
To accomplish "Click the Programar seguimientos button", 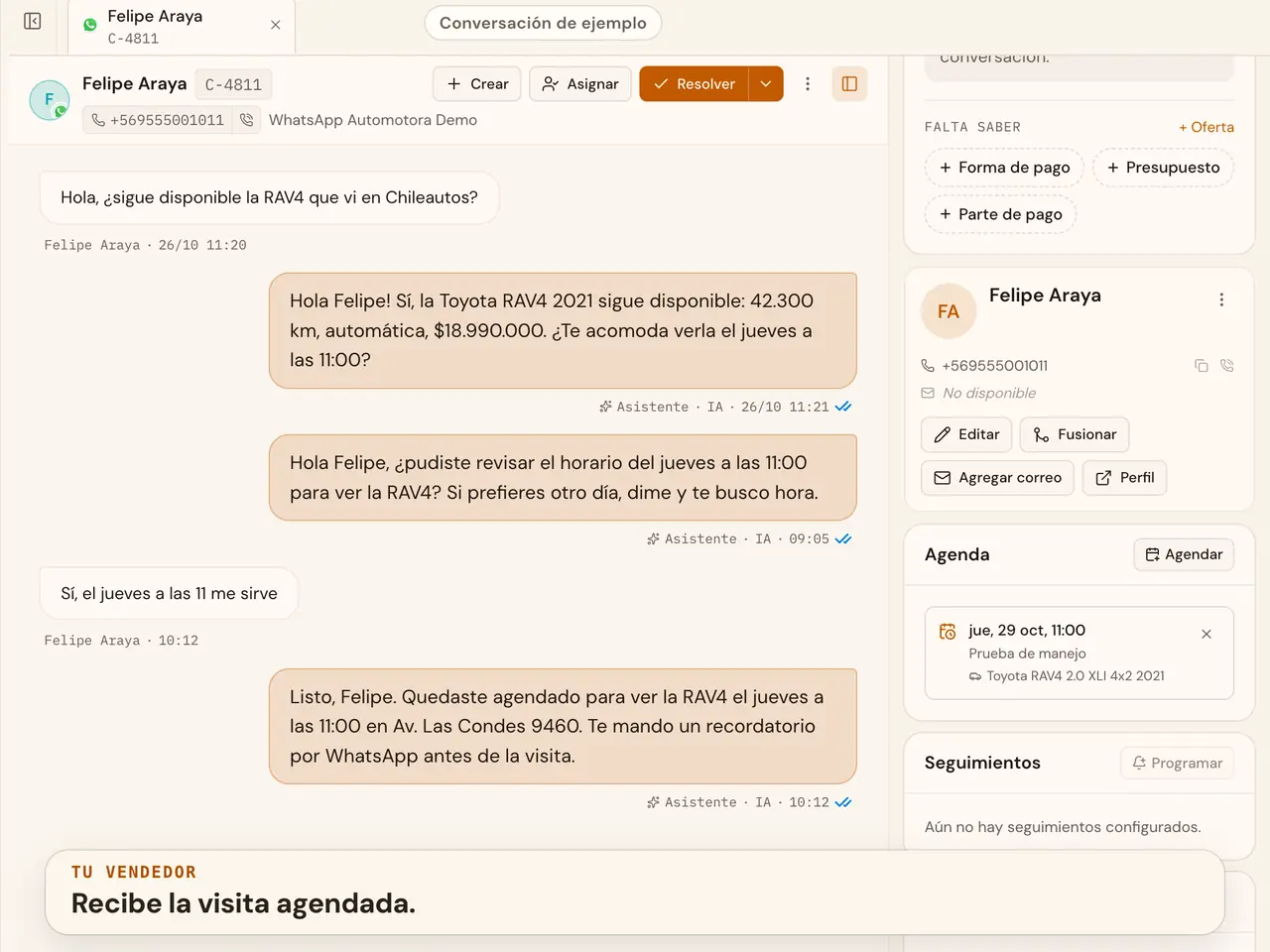I will [1178, 763].
